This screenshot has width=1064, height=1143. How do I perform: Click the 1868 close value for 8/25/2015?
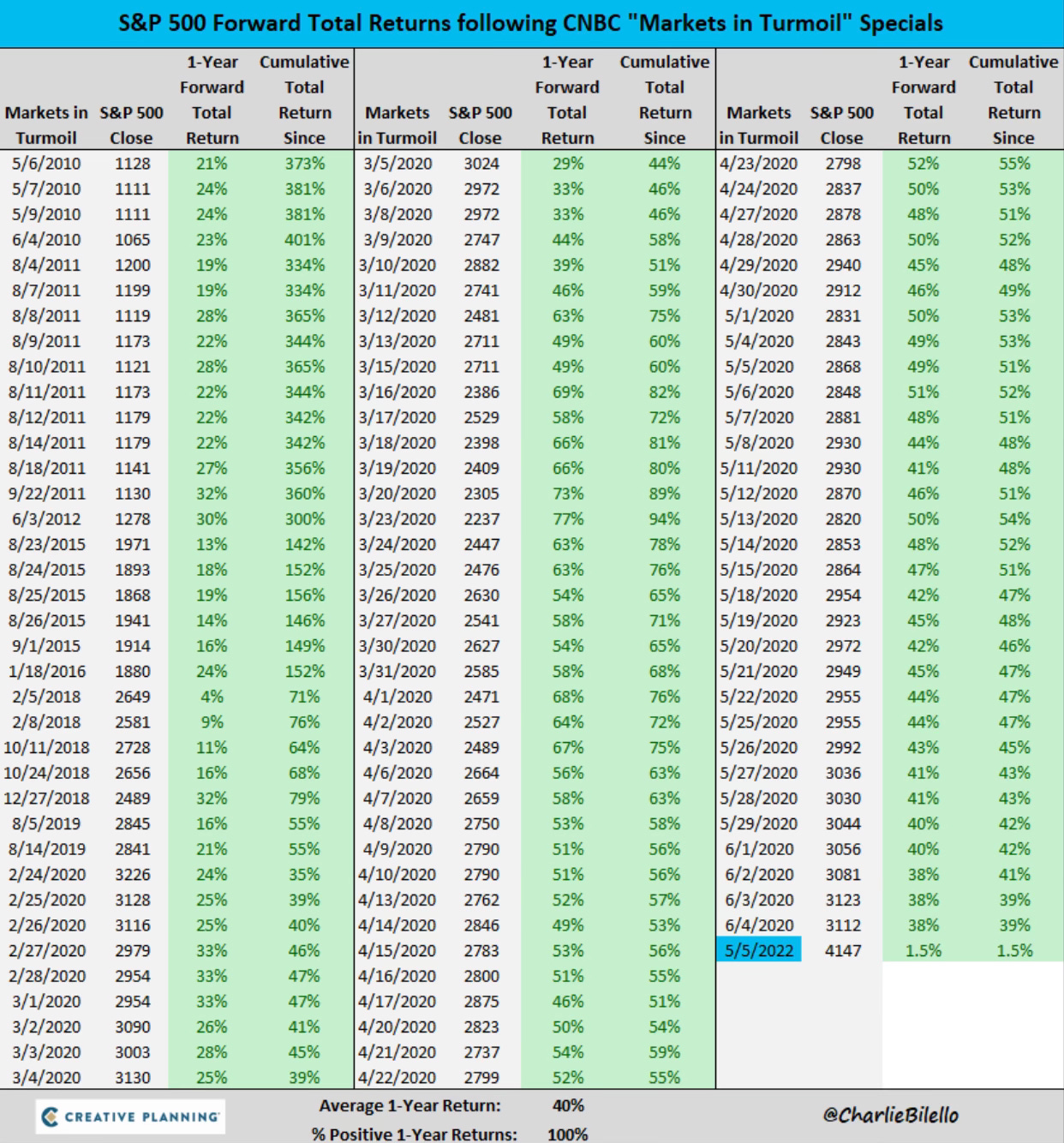coord(132,595)
